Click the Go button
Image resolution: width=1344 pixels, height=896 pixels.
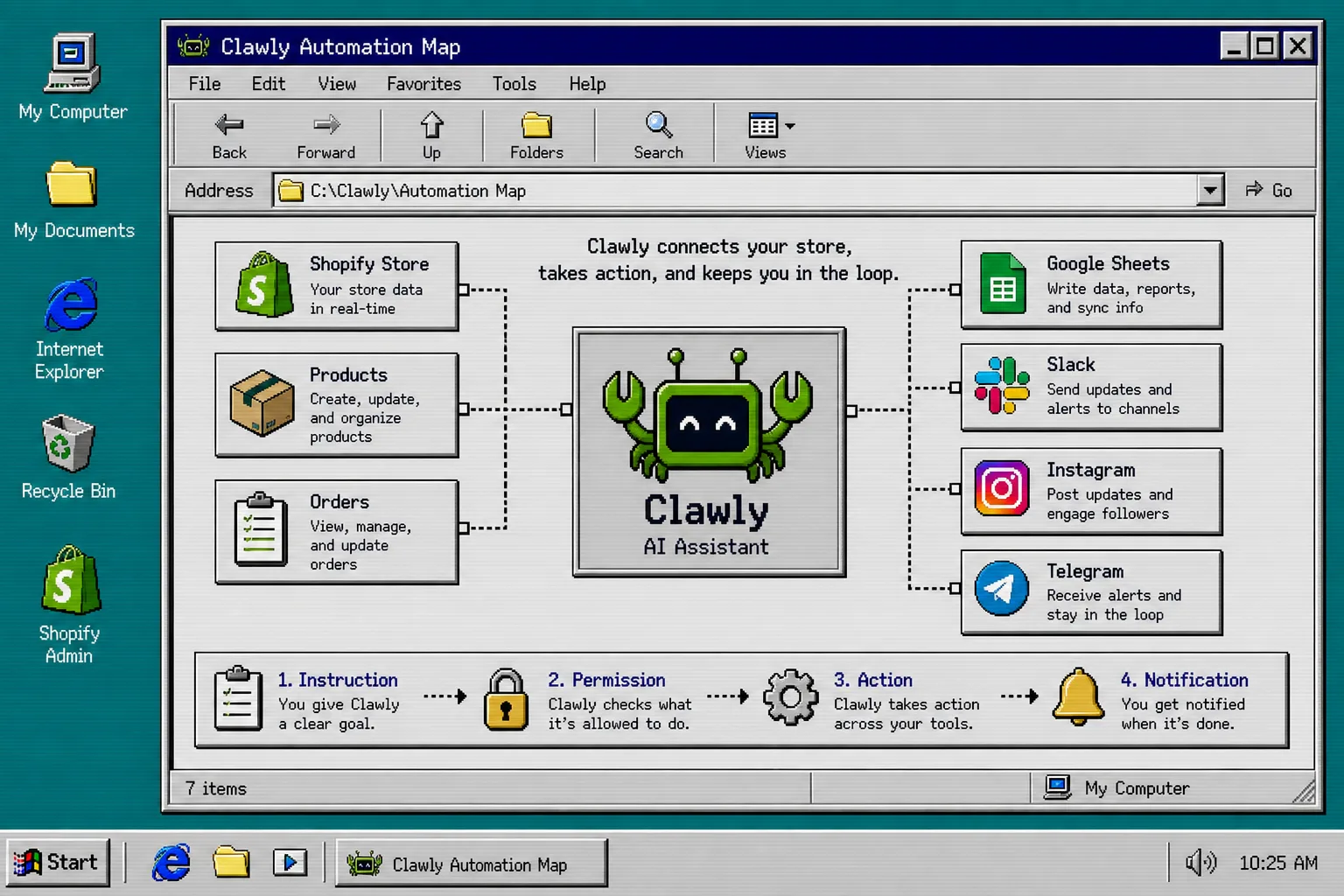(x=1270, y=190)
